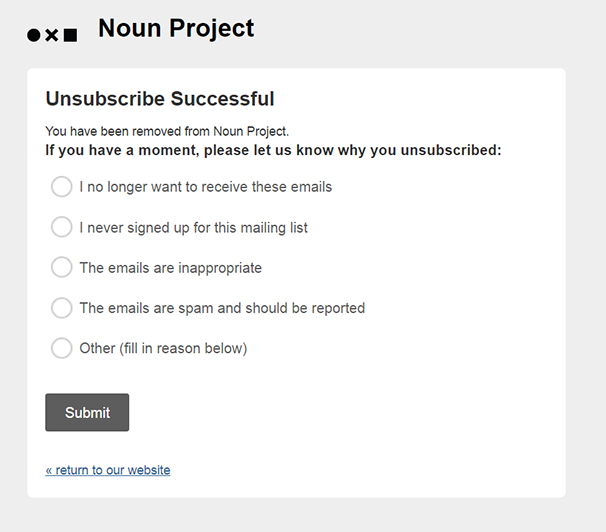Click the X symbol in the logo
Screen dimensions: 606x532
(52, 36)
